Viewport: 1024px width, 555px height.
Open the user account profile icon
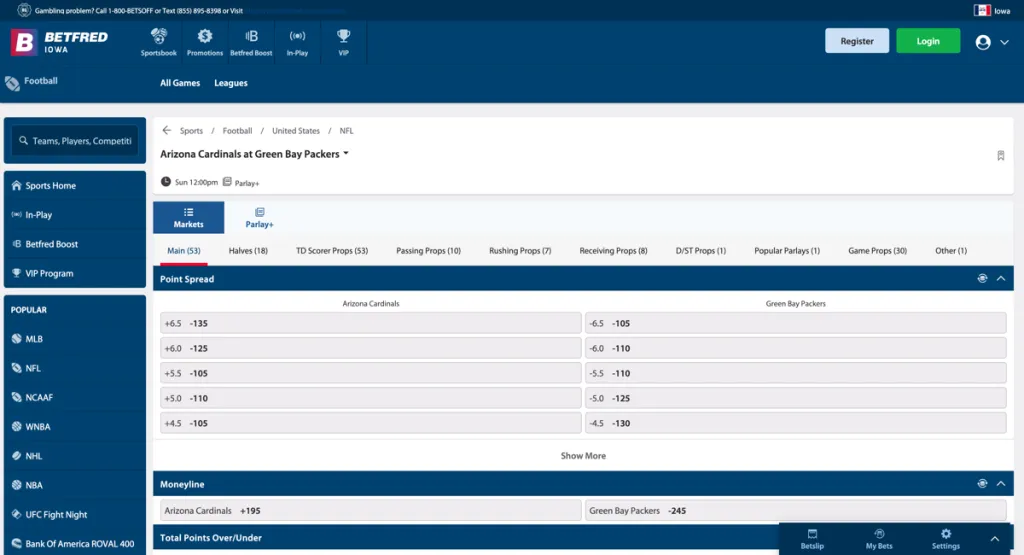pos(983,42)
